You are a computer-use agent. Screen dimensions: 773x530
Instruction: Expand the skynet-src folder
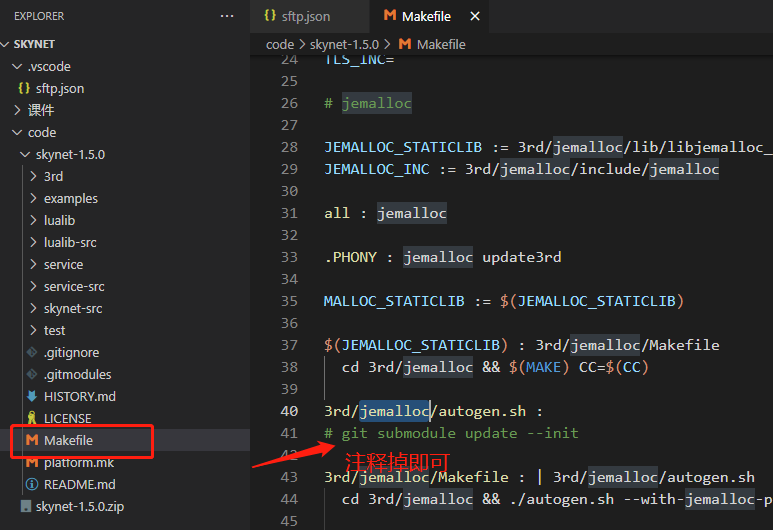point(34,308)
